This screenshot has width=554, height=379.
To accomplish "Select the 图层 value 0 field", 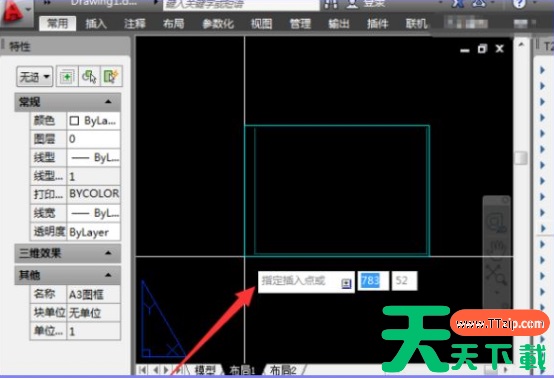I will tap(94, 139).
